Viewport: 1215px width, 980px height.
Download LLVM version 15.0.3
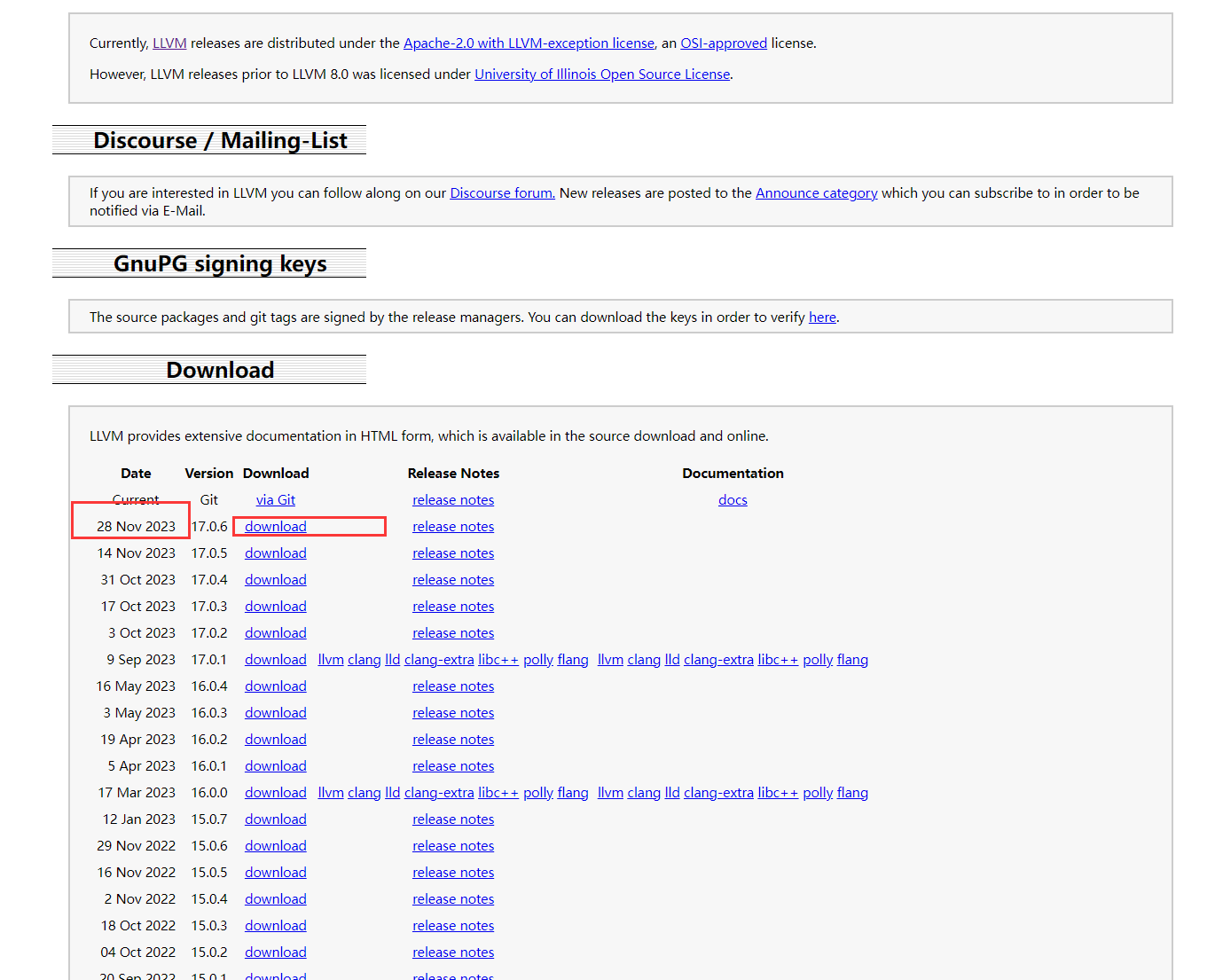coord(276,926)
